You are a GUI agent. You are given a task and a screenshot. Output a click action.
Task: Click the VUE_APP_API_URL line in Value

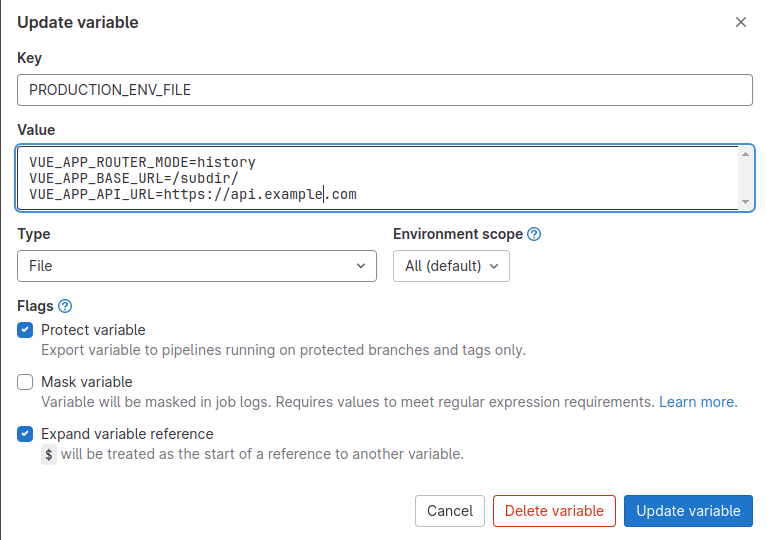point(192,194)
